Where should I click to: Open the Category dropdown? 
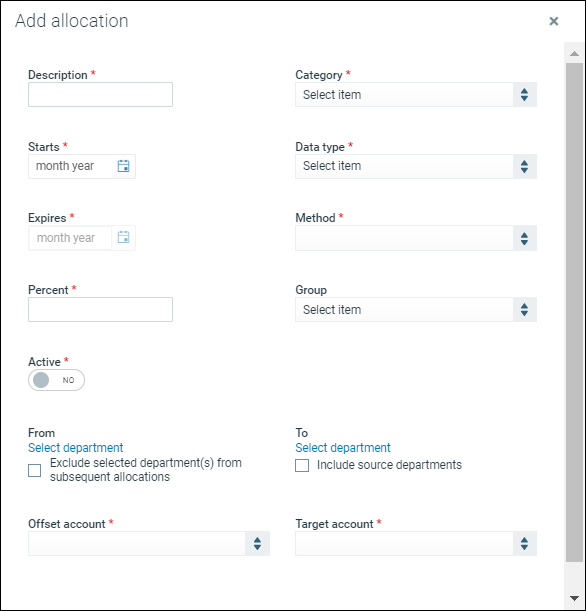(416, 95)
